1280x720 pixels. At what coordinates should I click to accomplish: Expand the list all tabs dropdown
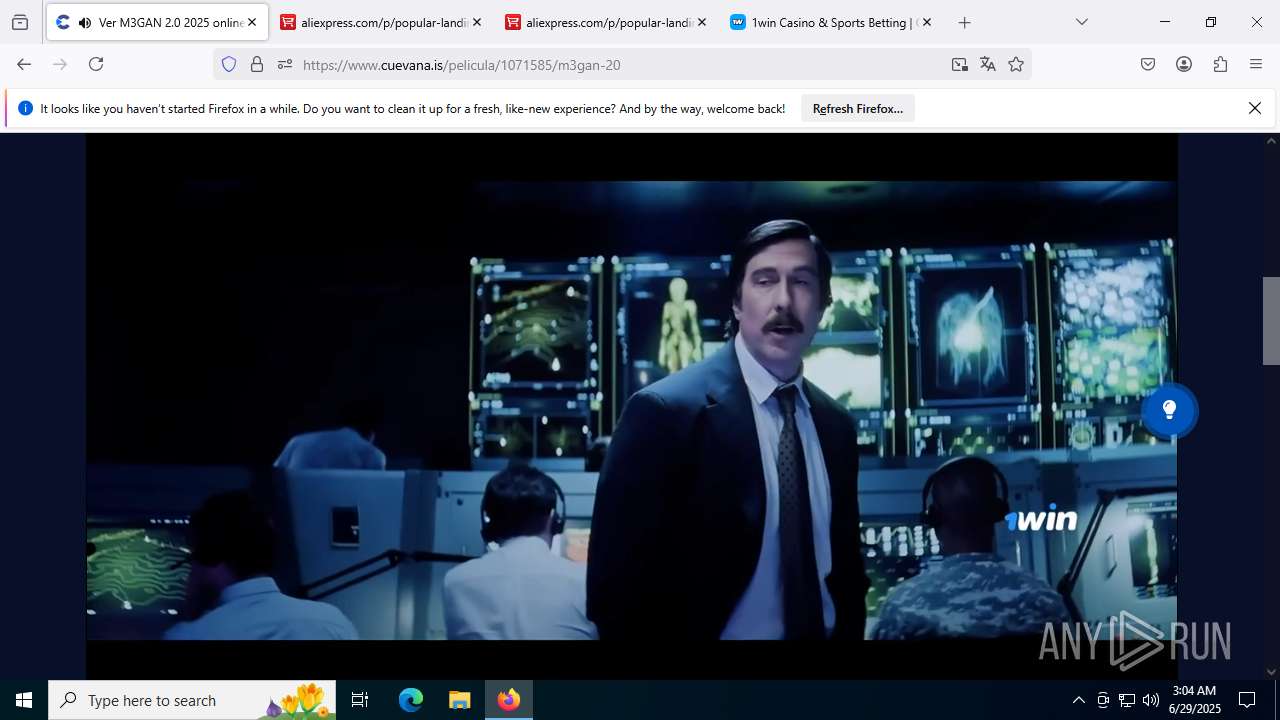point(1082,22)
